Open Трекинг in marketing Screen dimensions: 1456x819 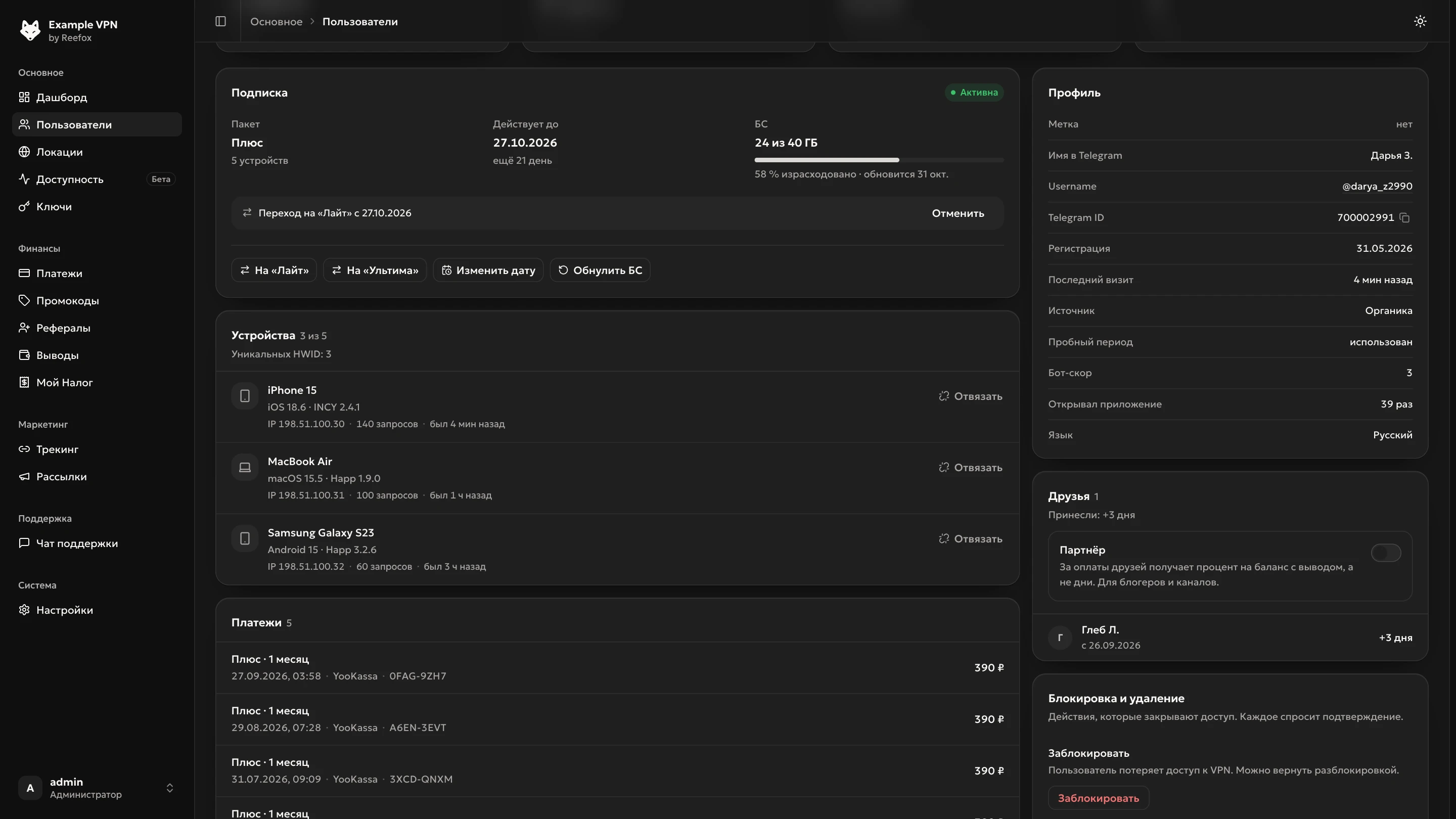97,449
